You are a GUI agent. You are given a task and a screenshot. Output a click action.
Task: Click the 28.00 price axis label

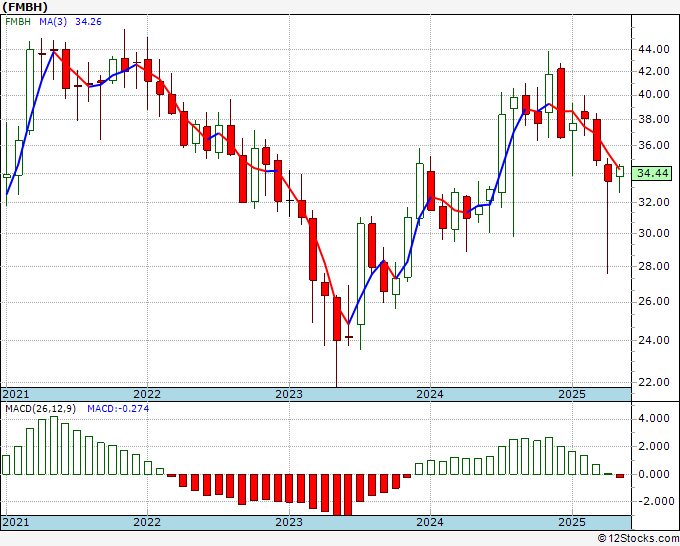tap(654, 266)
